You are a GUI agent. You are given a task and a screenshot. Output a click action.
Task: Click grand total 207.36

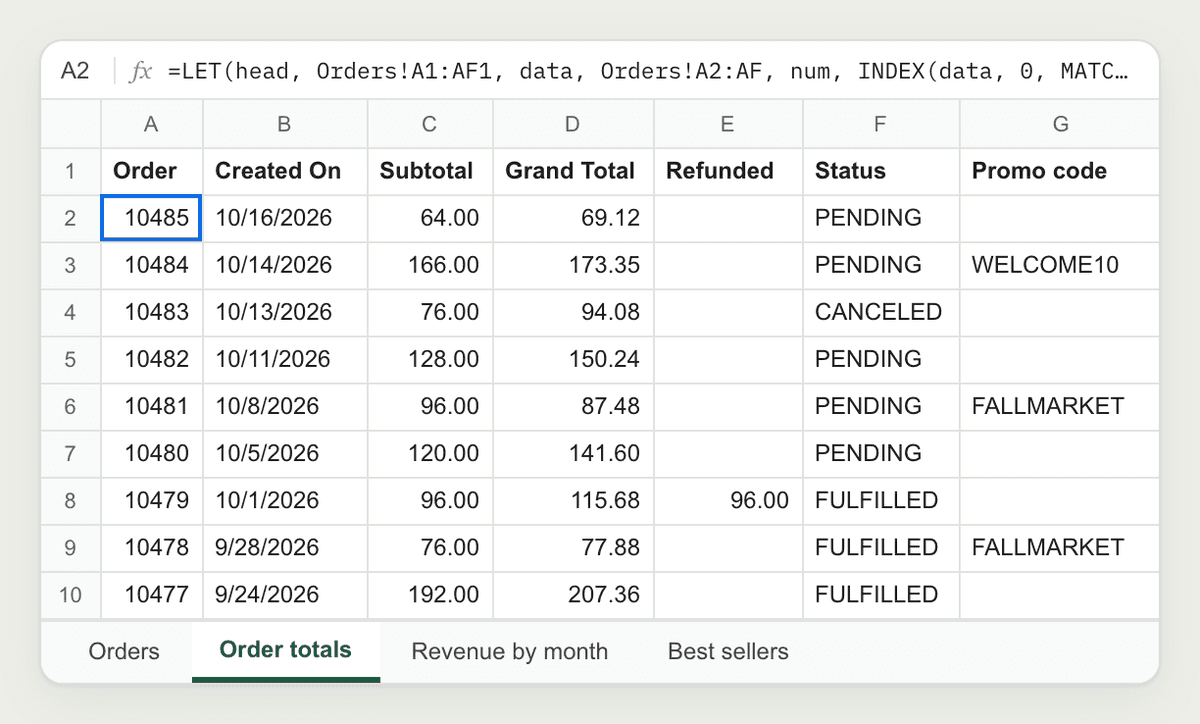pyautogui.click(x=573, y=594)
